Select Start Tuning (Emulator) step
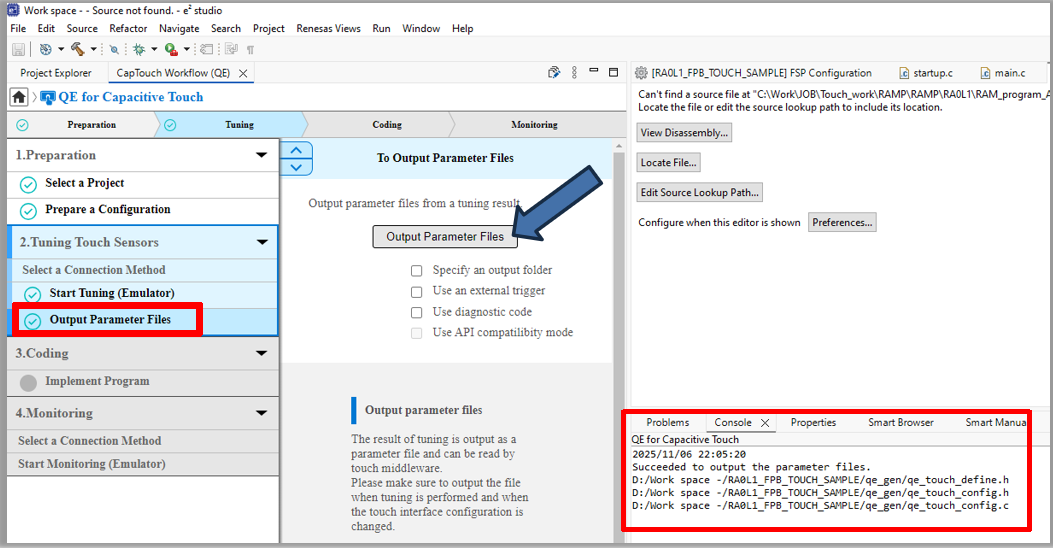Screen dimensions: 1053x548 tap(112, 293)
